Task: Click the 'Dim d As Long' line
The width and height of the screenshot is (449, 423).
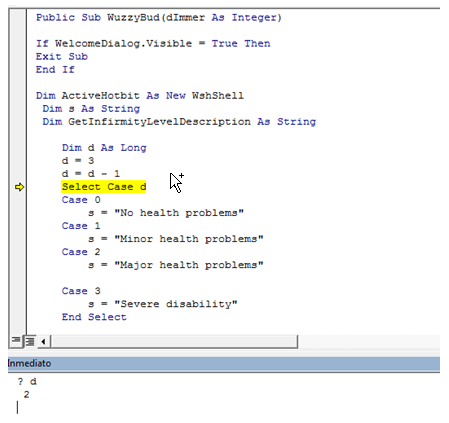Action: tap(104, 147)
